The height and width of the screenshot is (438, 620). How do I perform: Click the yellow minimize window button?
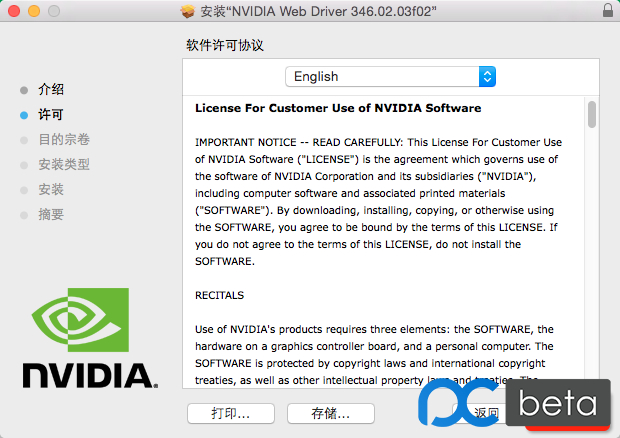pyautogui.click(x=34, y=11)
